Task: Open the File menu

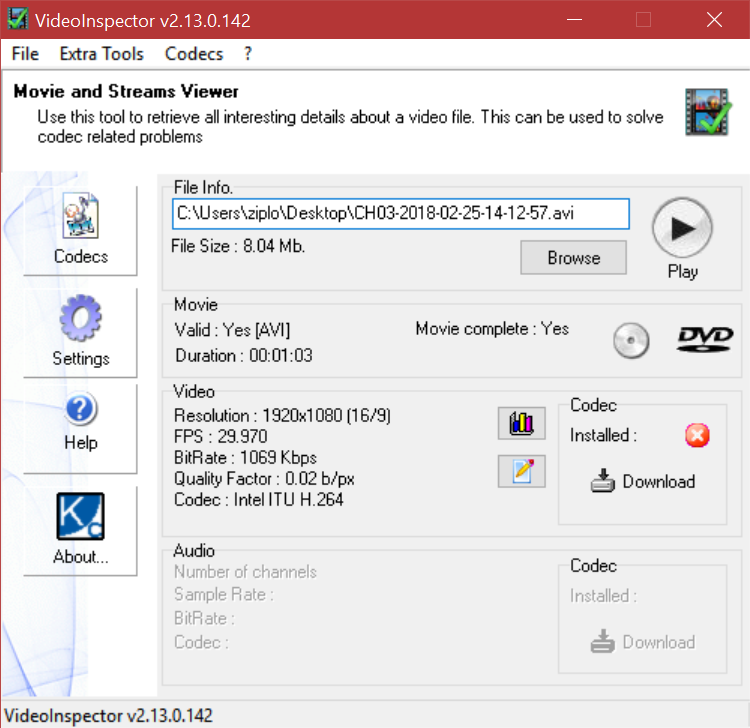Action: 25,54
